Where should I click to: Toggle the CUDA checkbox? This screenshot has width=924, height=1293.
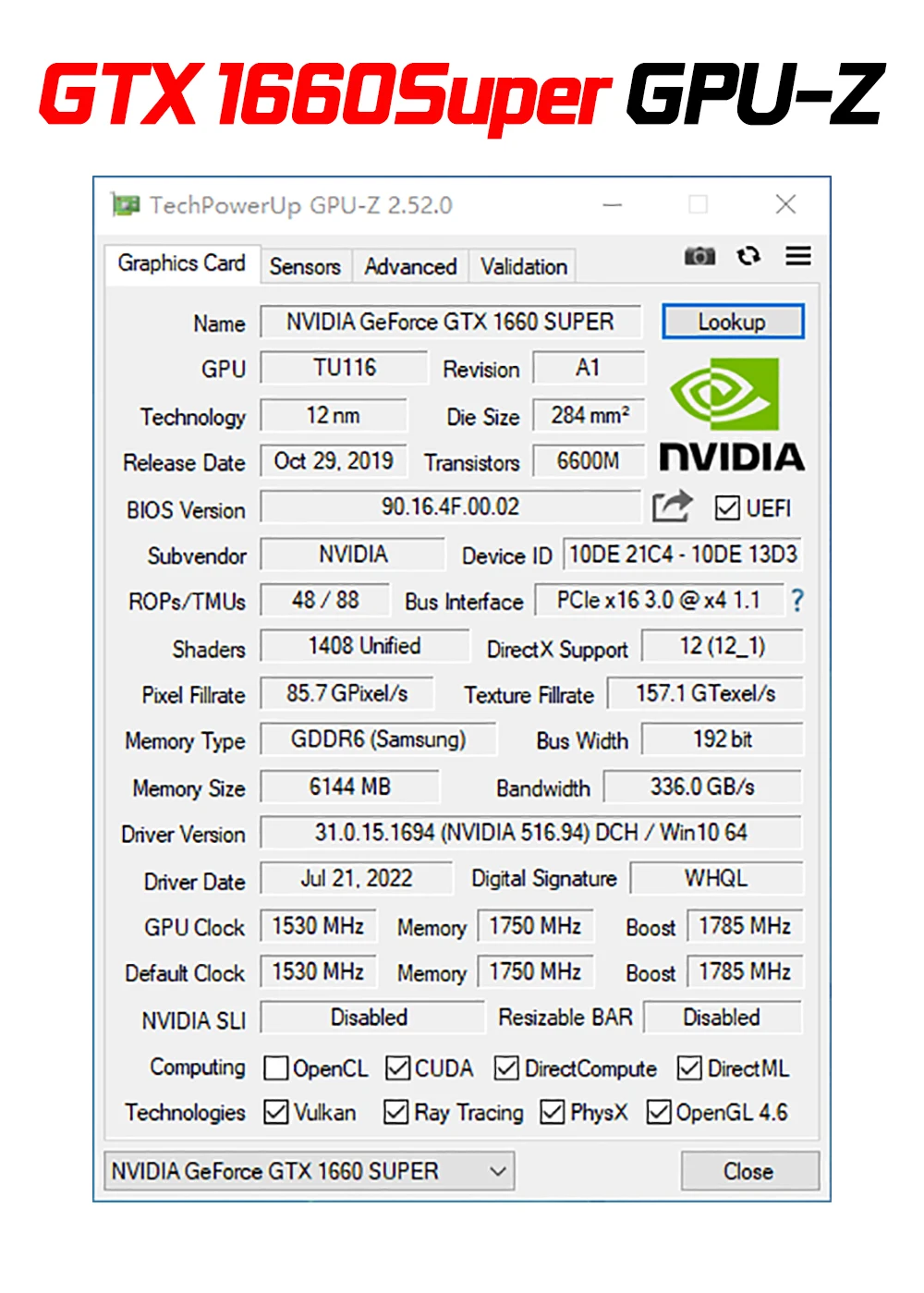[397, 1068]
